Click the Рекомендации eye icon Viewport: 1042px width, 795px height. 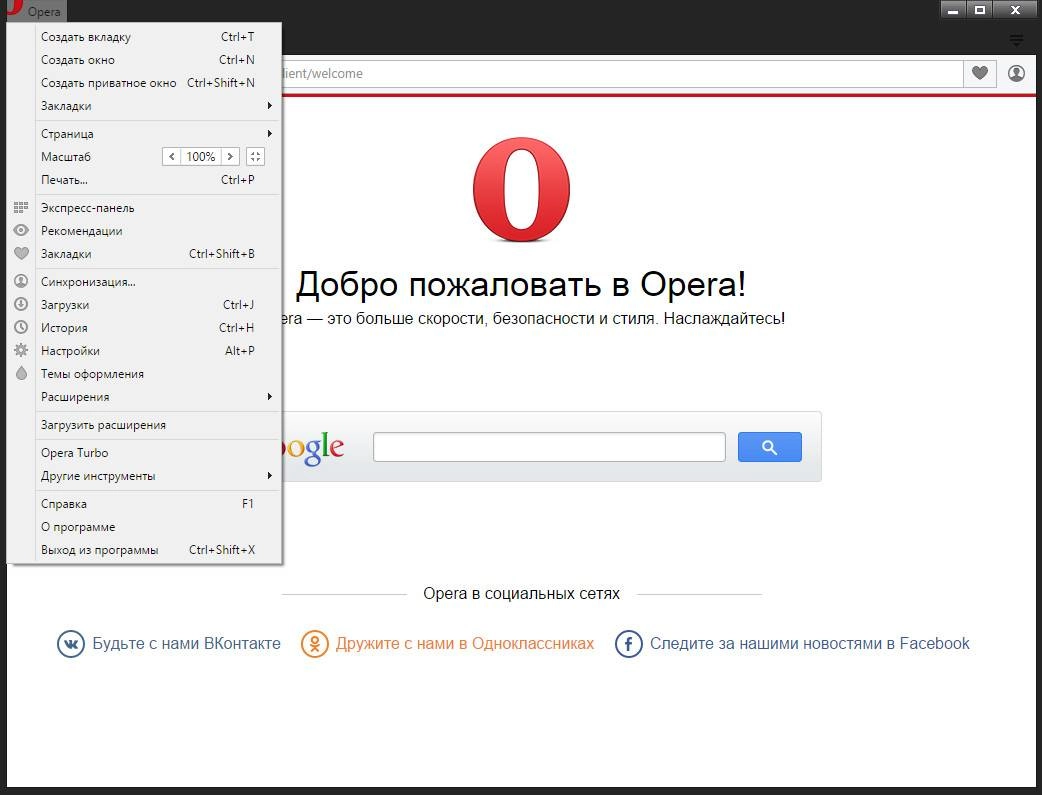click(21, 231)
